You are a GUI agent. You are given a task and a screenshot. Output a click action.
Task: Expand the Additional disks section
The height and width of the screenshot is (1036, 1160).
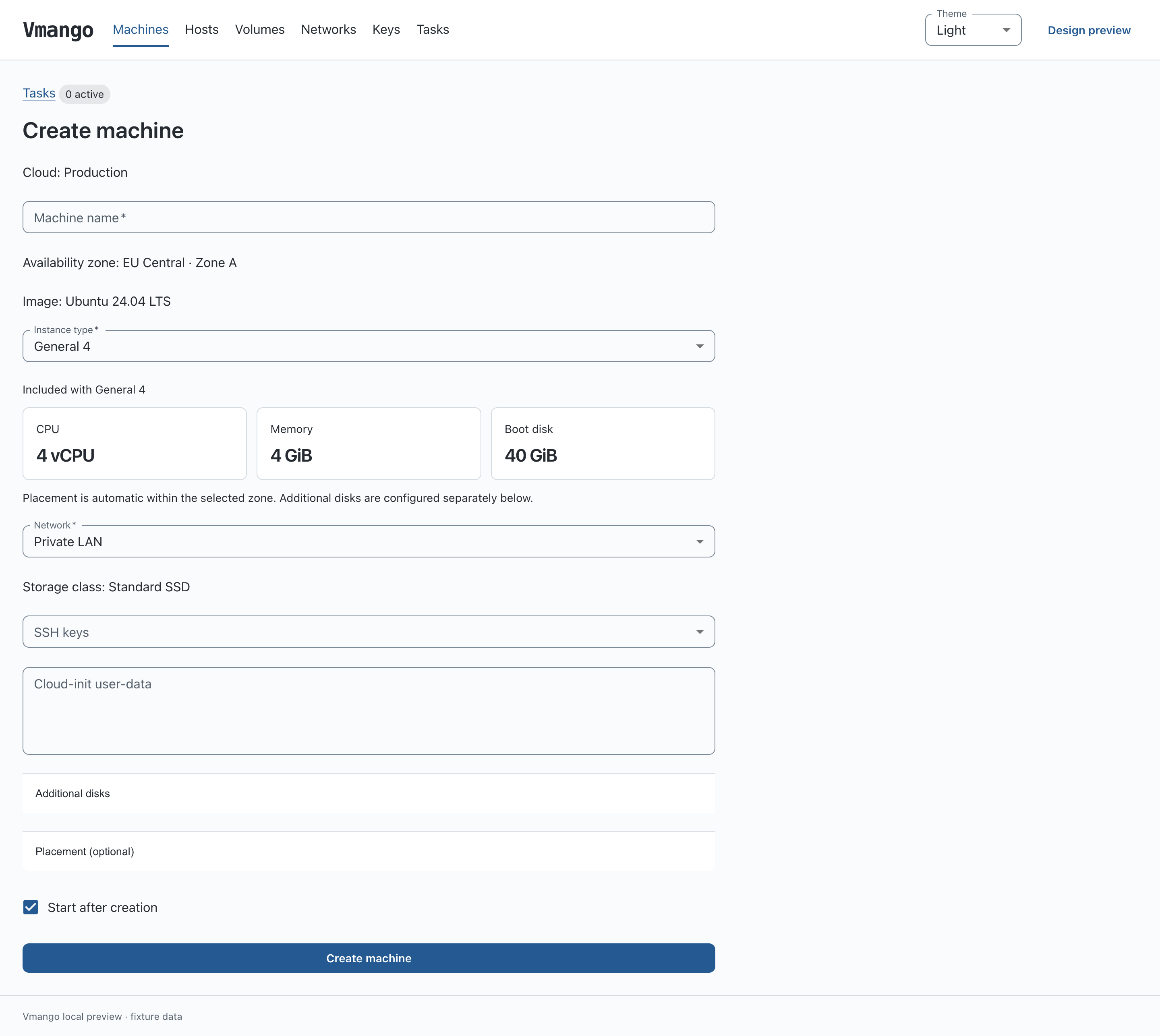[369, 794]
